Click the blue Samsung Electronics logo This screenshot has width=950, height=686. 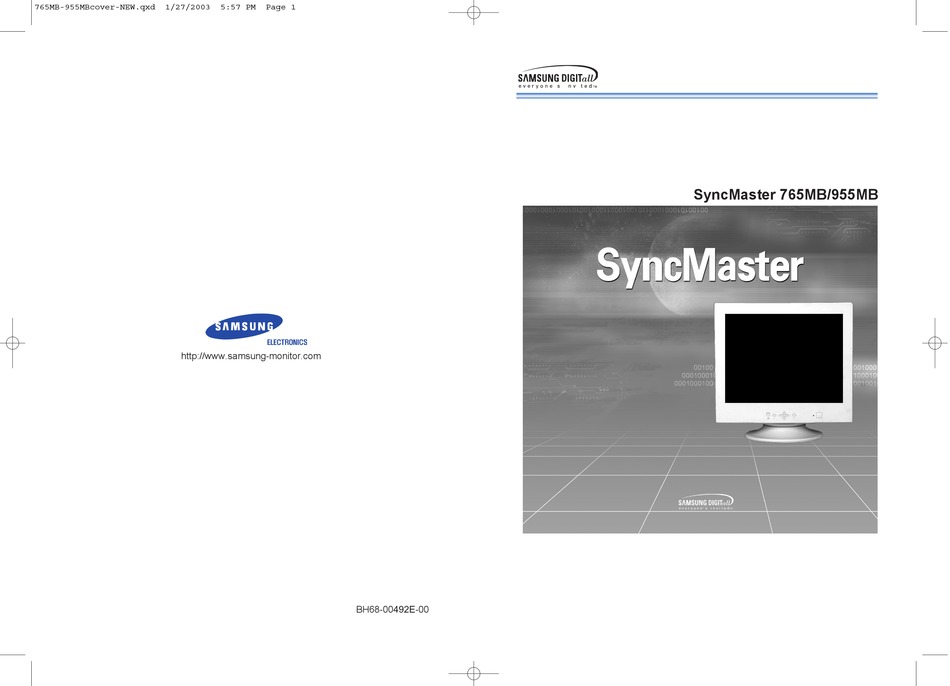point(256,329)
